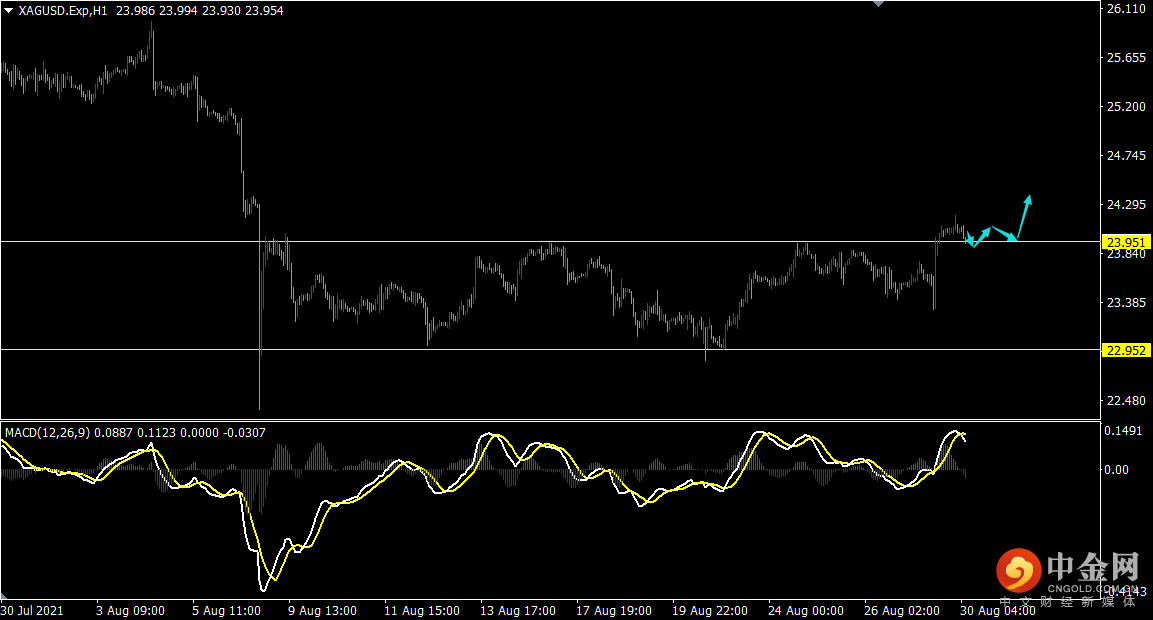Click the XAGUSD.Exp,H1 symbol title text
Image resolution: width=1153 pixels, height=620 pixels.
pyautogui.click(x=63, y=11)
